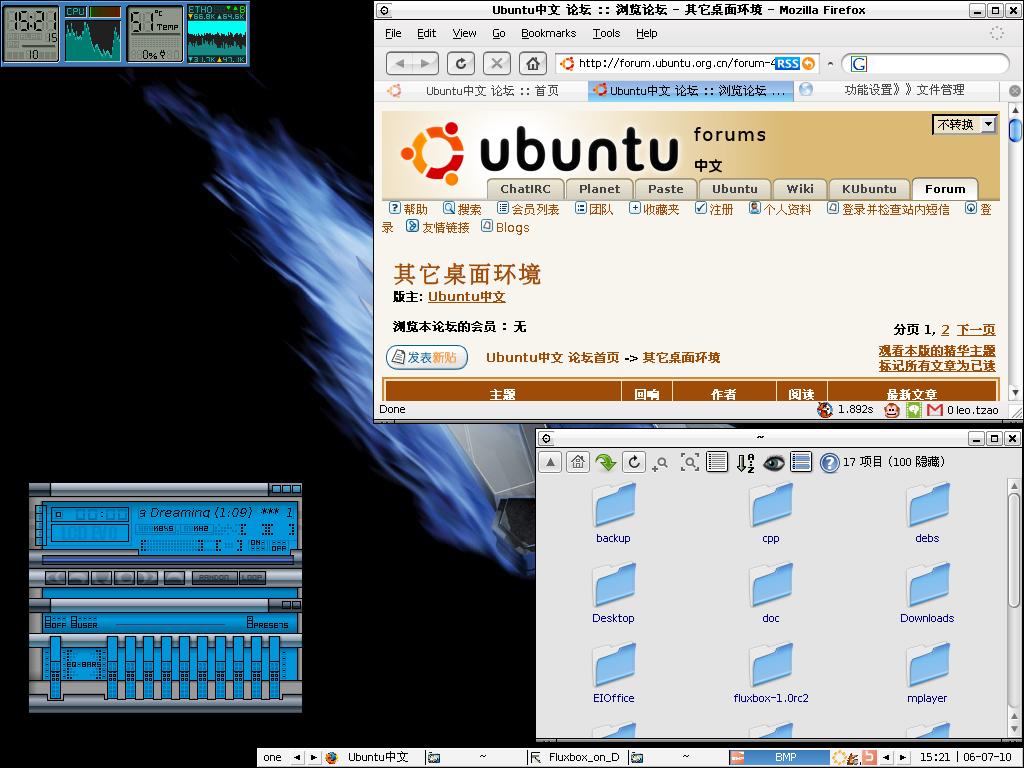Zoom in on file manager icons
This screenshot has width=1024, height=768.
coord(660,463)
